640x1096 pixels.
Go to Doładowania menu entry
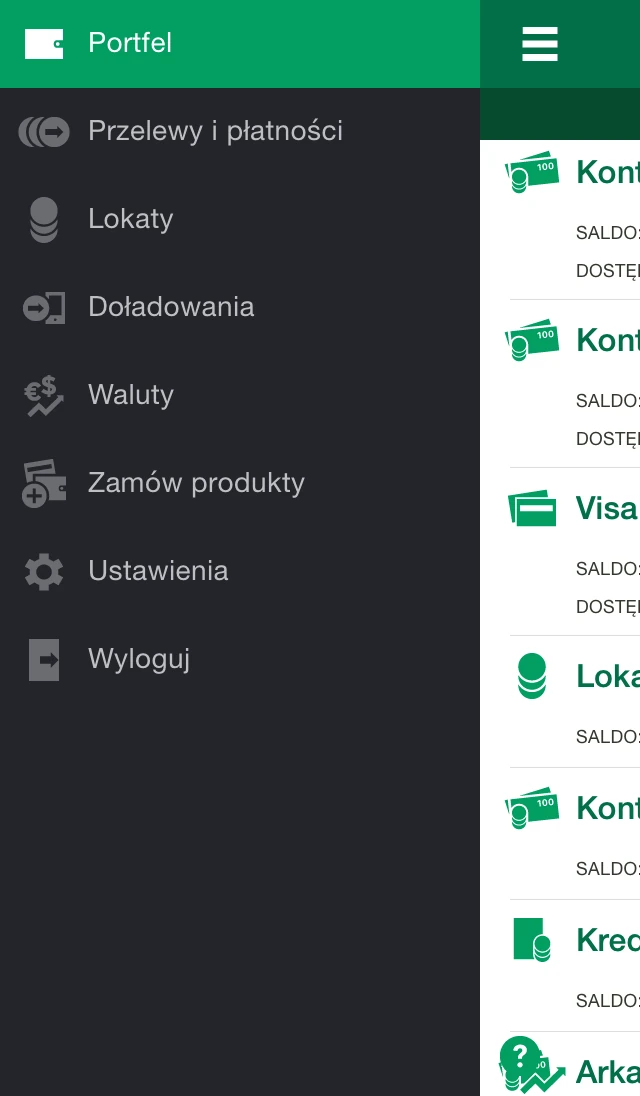click(x=240, y=308)
